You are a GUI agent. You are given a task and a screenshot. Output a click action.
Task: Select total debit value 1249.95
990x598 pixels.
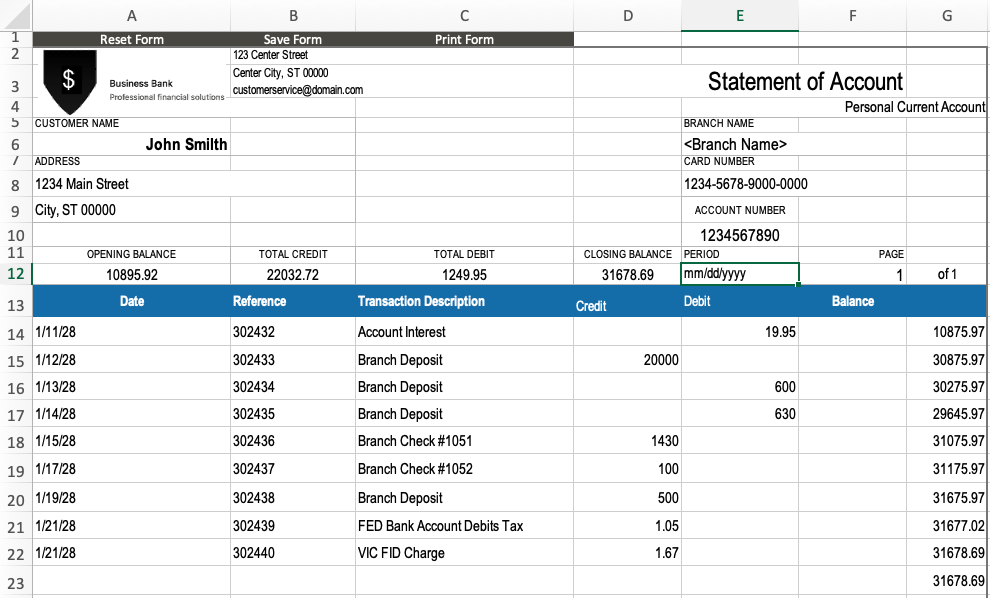[x=464, y=274]
